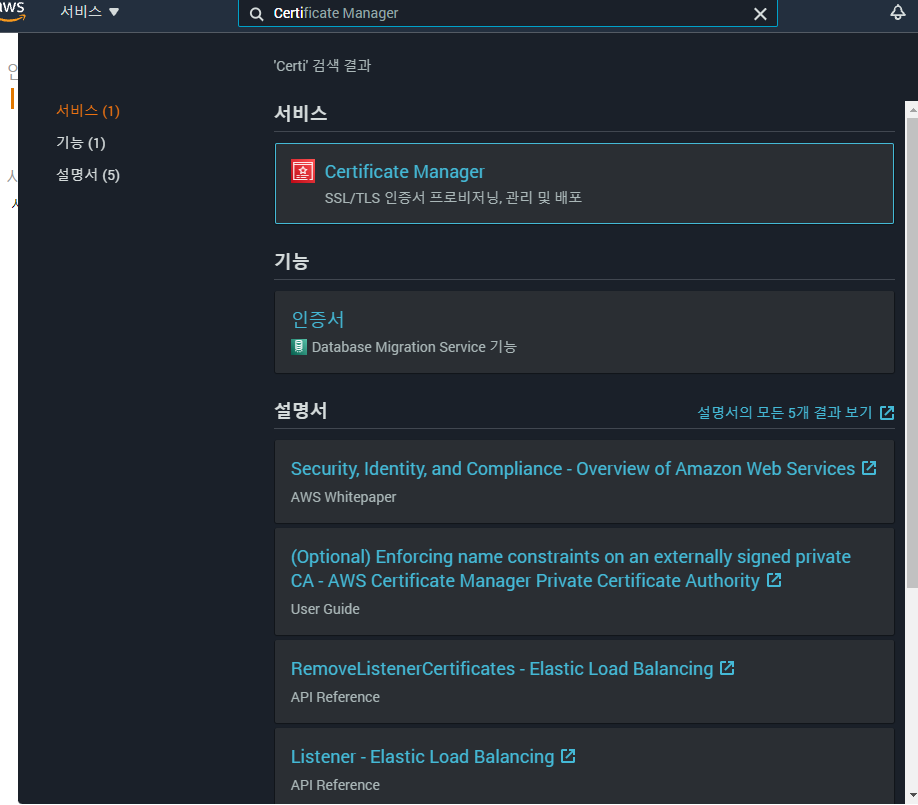Screen dimensions: 918x805
Task: Click external icon after Listener title
Action: [x=568, y=756]
